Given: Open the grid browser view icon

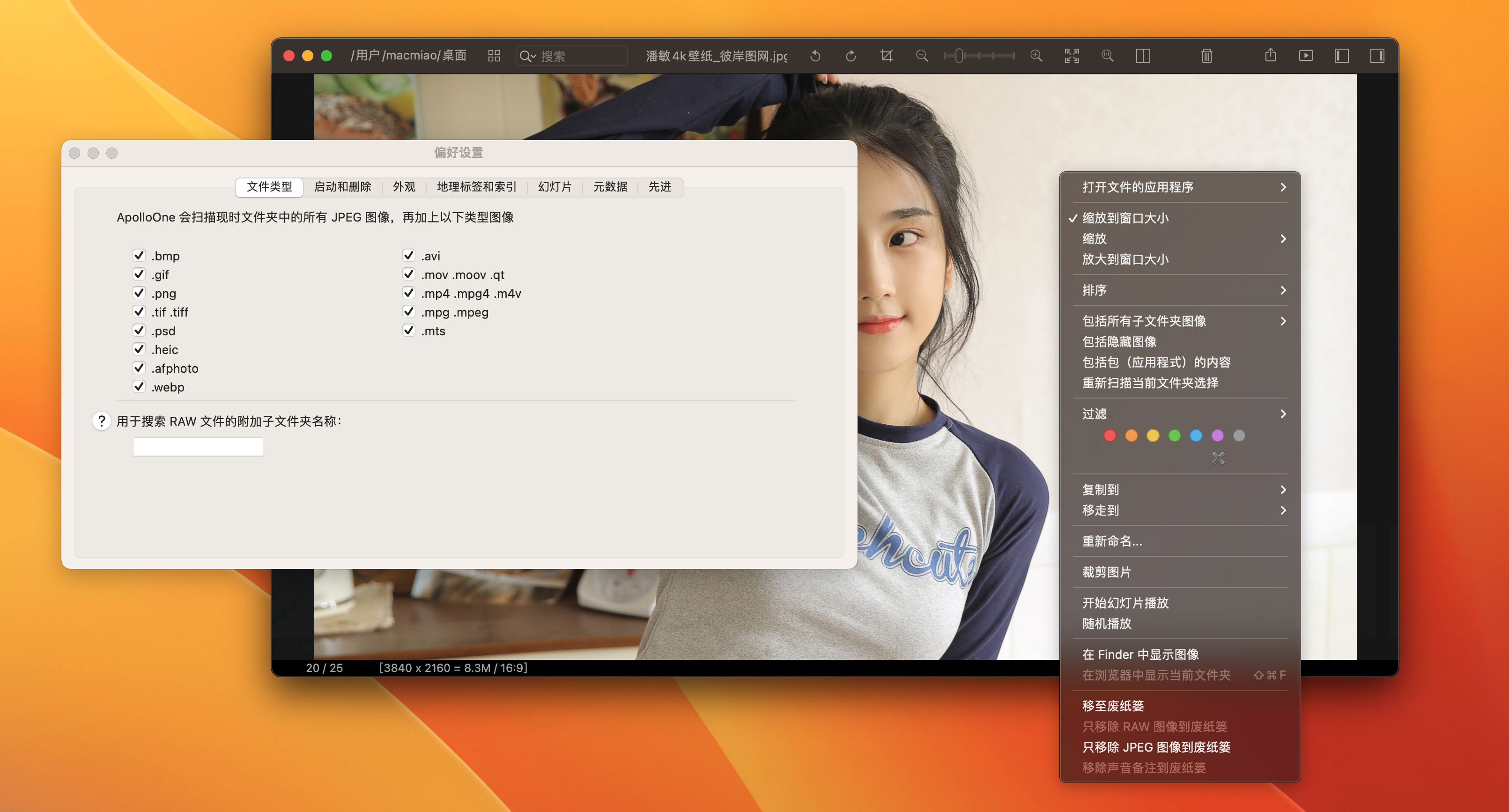Looking at the screenshot, I should [x=494, y=56].
